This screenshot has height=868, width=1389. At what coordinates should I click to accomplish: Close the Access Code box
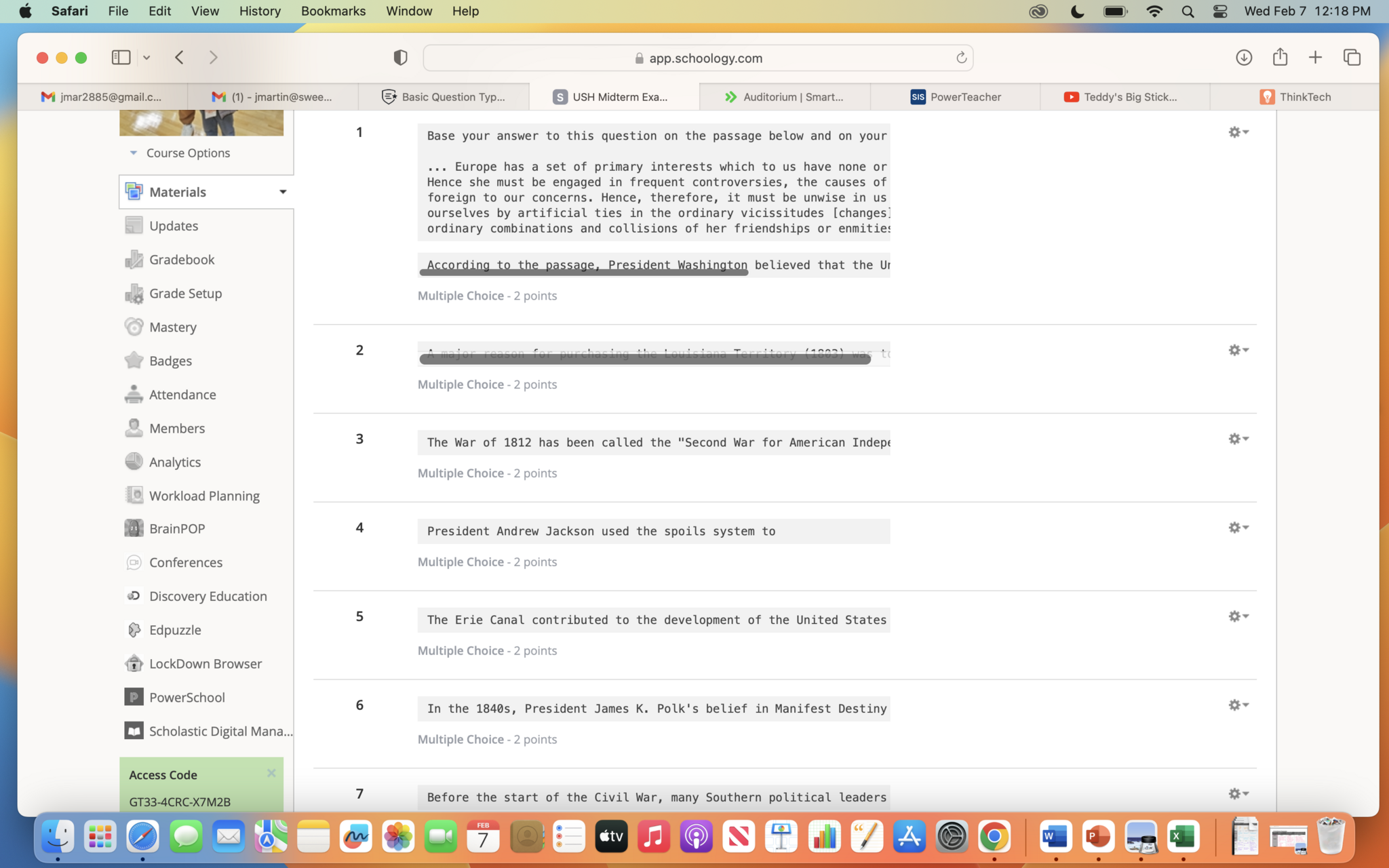[271, 773]
